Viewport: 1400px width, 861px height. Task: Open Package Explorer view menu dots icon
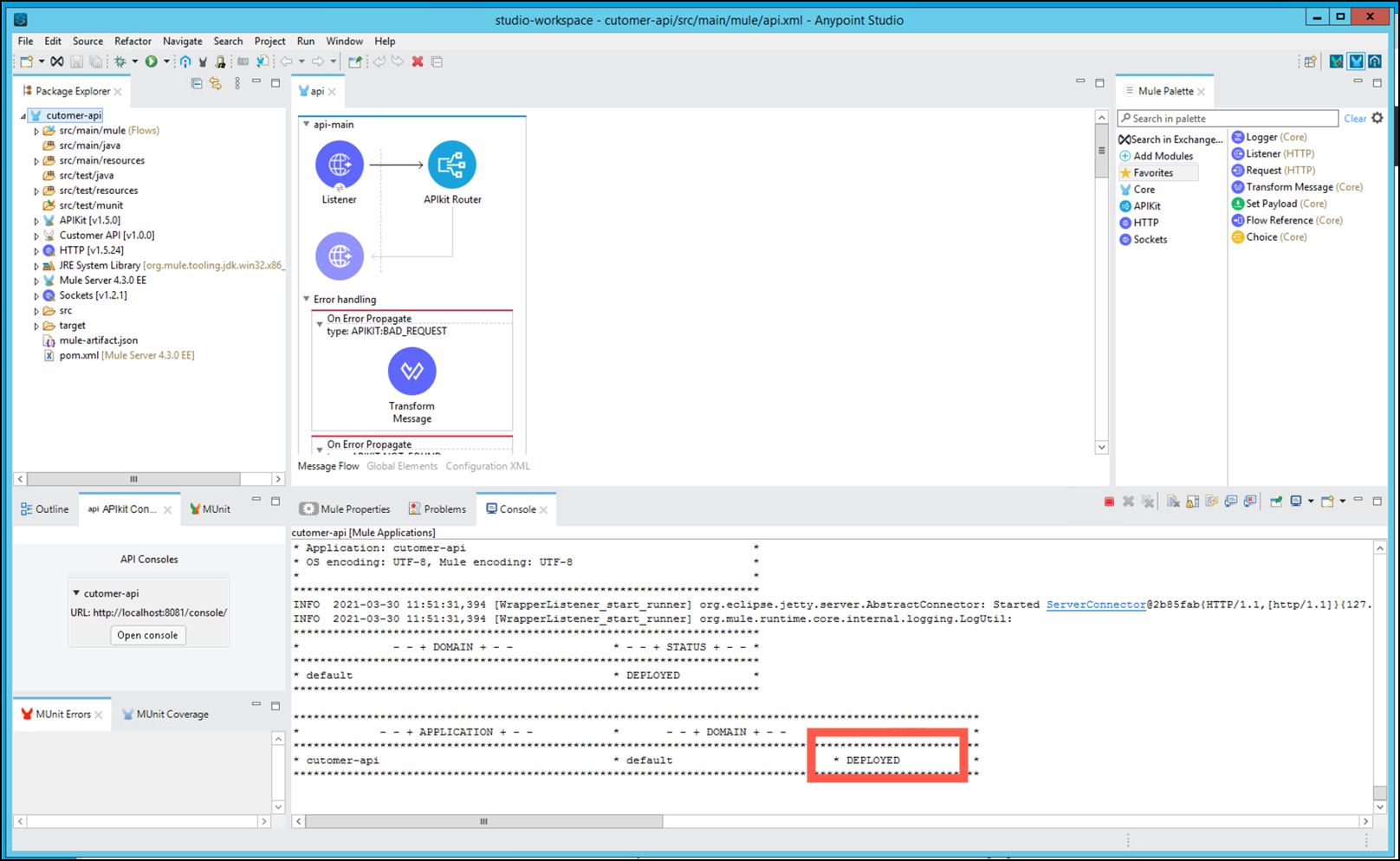point(237,83)
